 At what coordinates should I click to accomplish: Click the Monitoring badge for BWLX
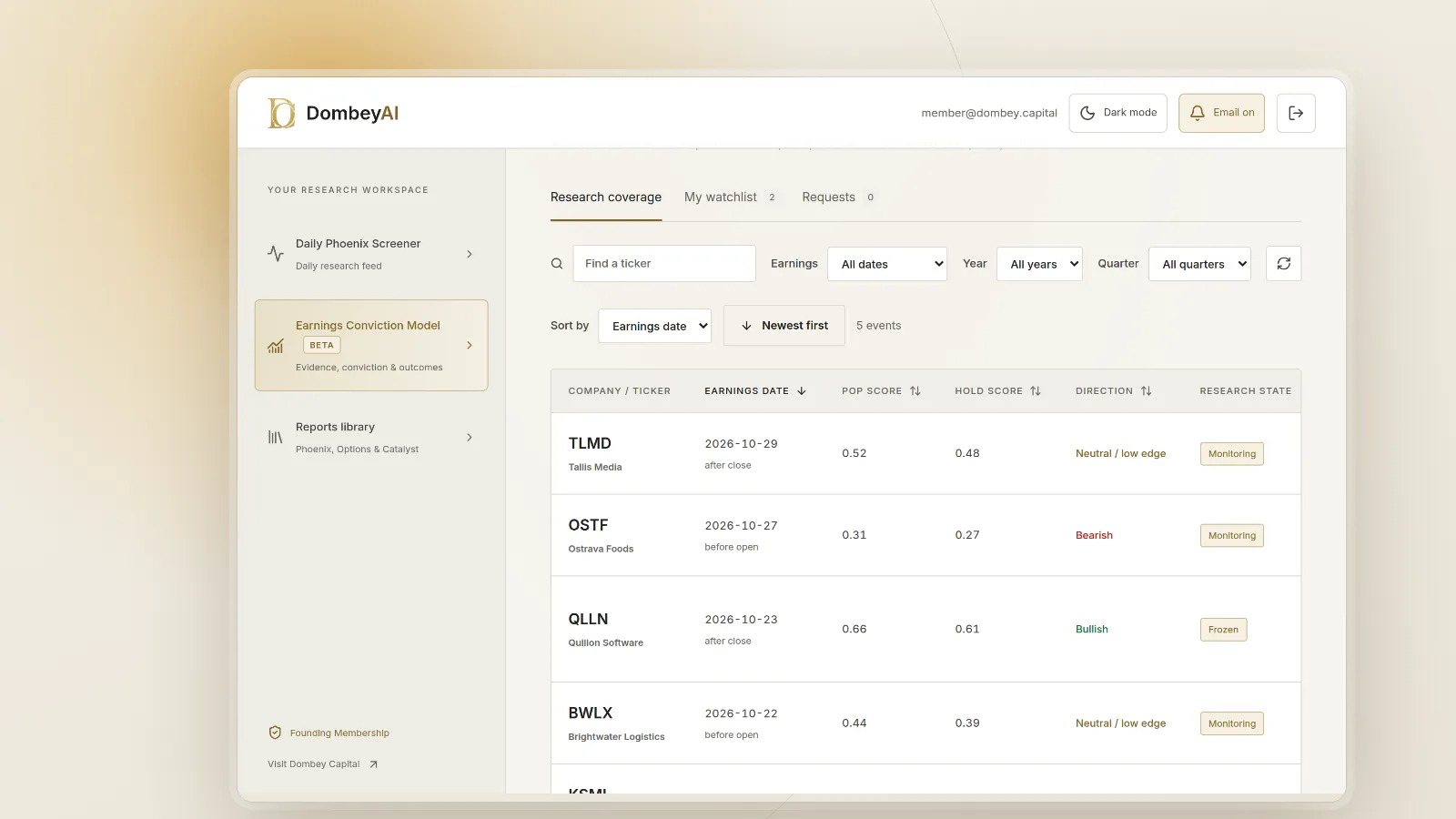coord(1232,724)
